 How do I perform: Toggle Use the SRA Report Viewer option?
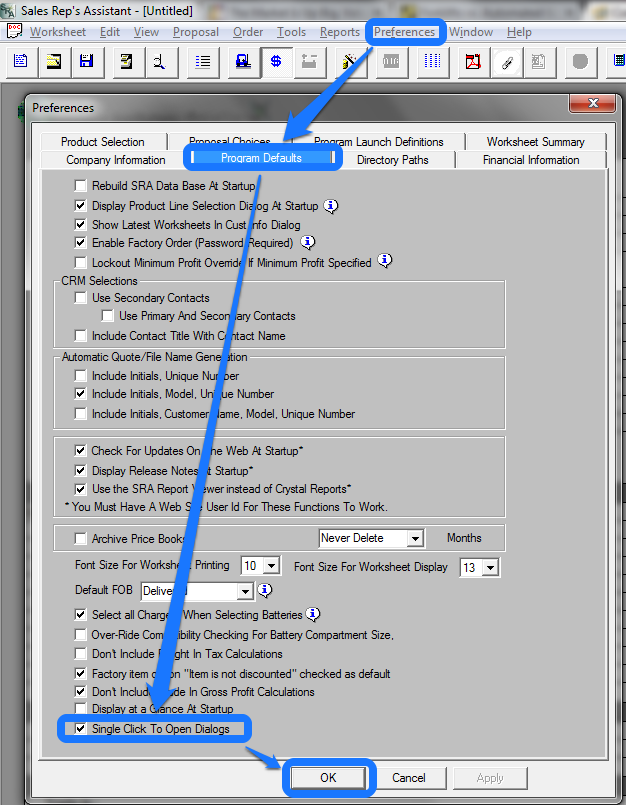coord(81,489)
